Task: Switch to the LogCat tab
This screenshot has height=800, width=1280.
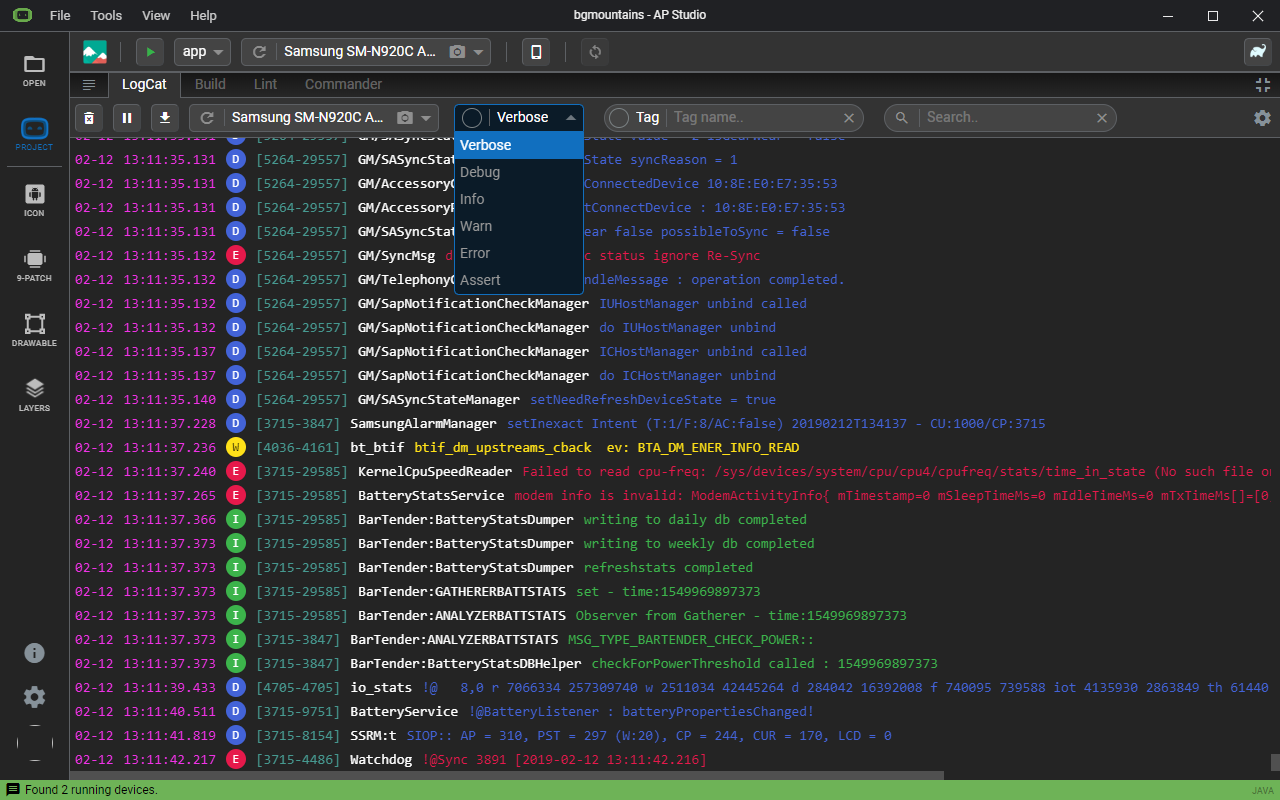Action: (x=144, y=85)
